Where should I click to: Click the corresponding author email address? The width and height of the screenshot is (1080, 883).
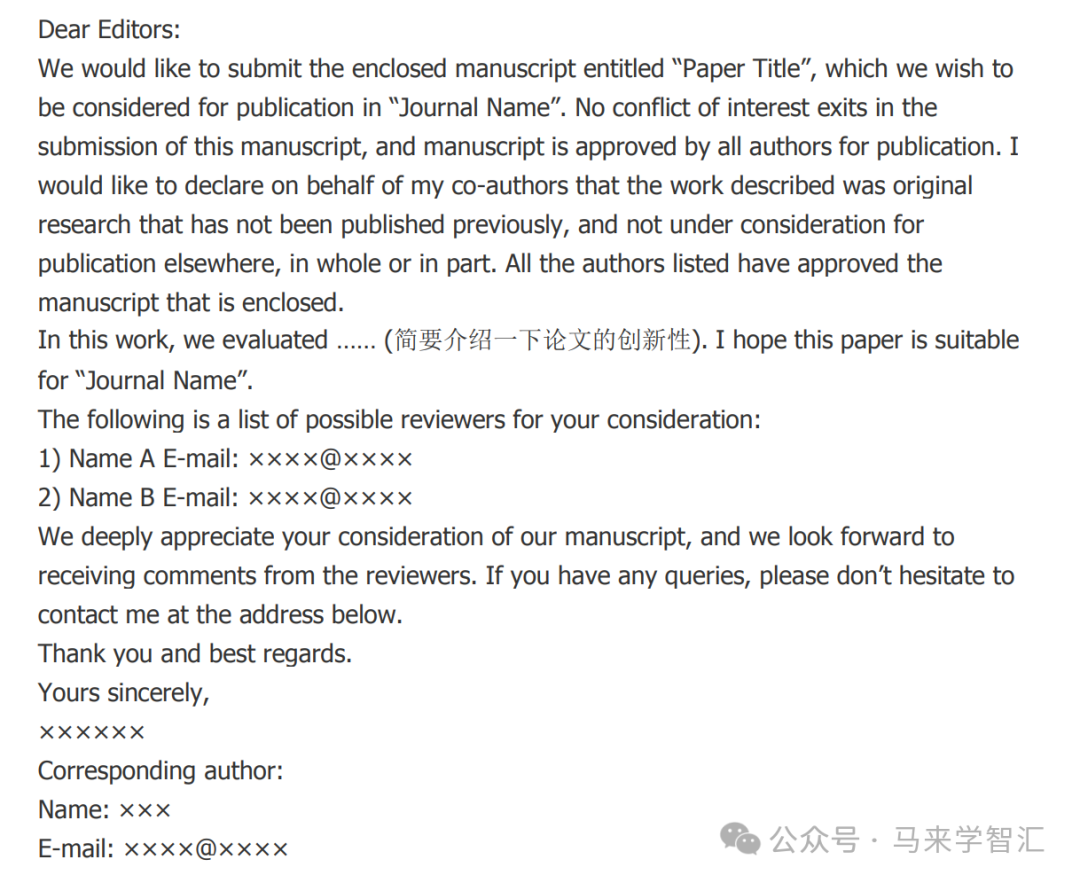pos(205,849)
